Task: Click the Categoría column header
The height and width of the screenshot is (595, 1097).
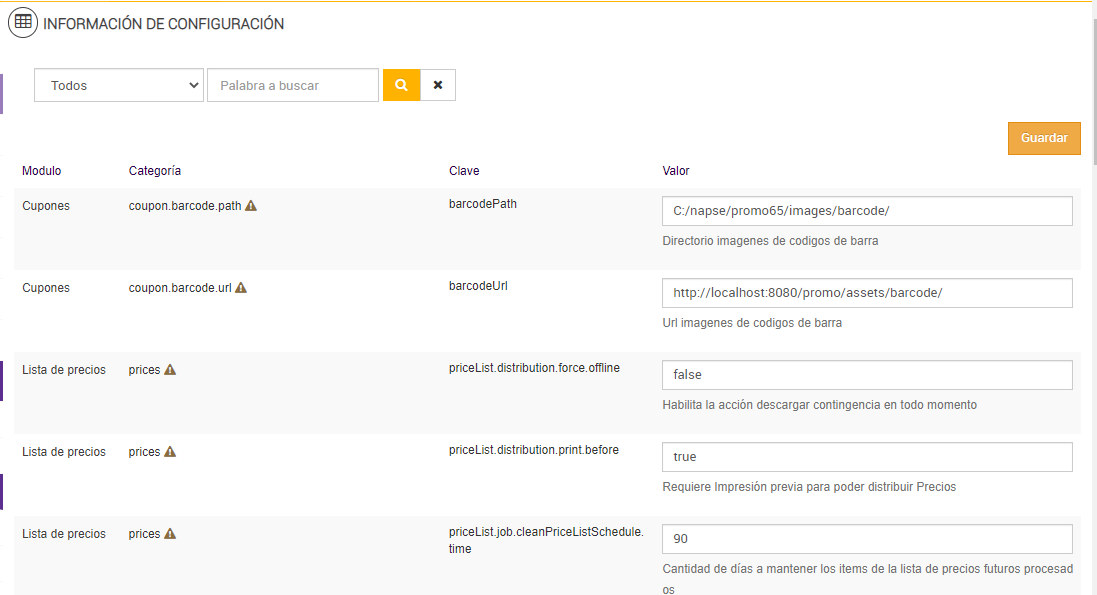Action: click(x=155, y=171)
